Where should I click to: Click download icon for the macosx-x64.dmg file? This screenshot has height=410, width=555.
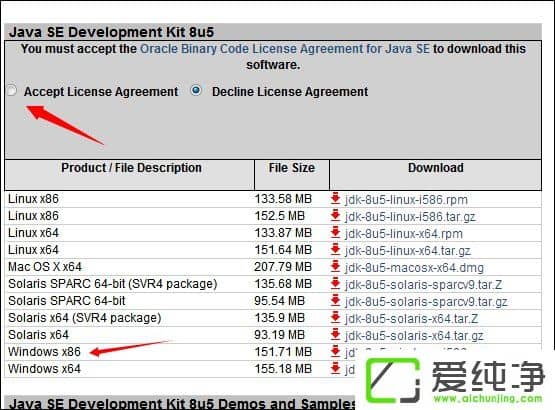(335, 267)
